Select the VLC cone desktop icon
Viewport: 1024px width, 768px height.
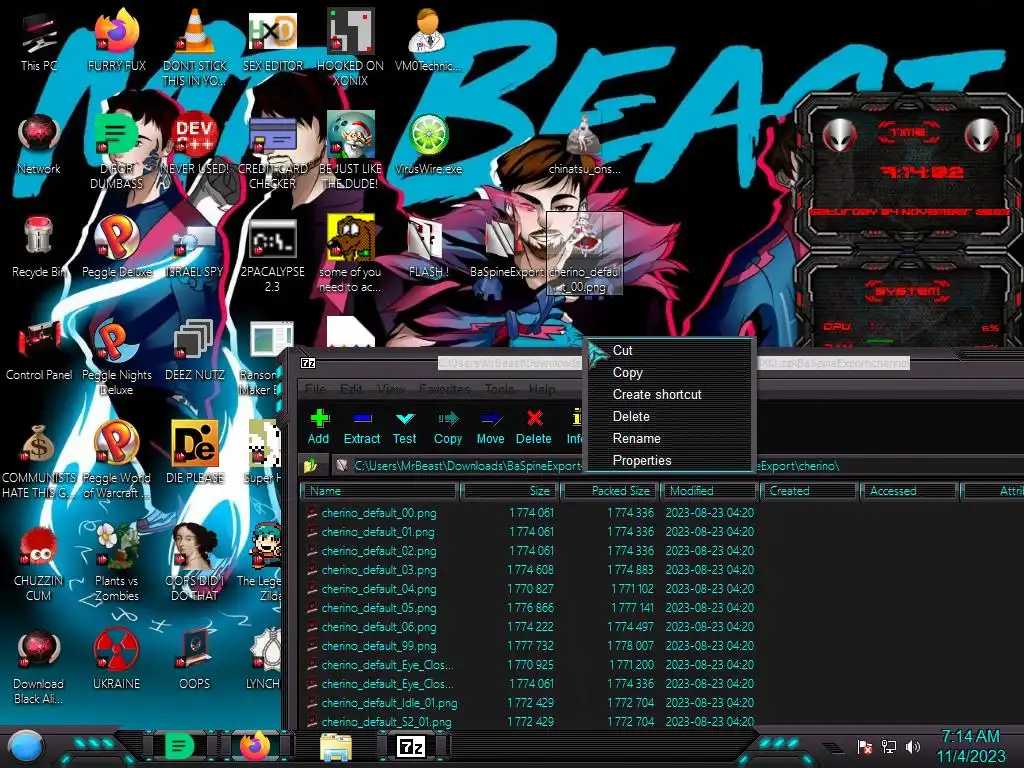click(195, 47)
